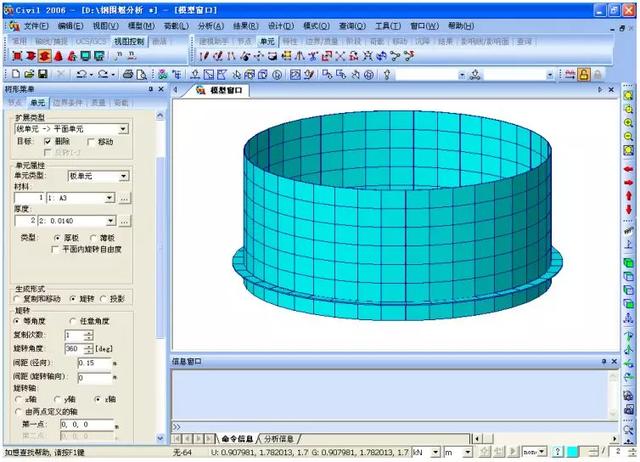640x462 pixels.
Task: Toggle the 删除 (delete) checkbox
Action: coord(48,142)
